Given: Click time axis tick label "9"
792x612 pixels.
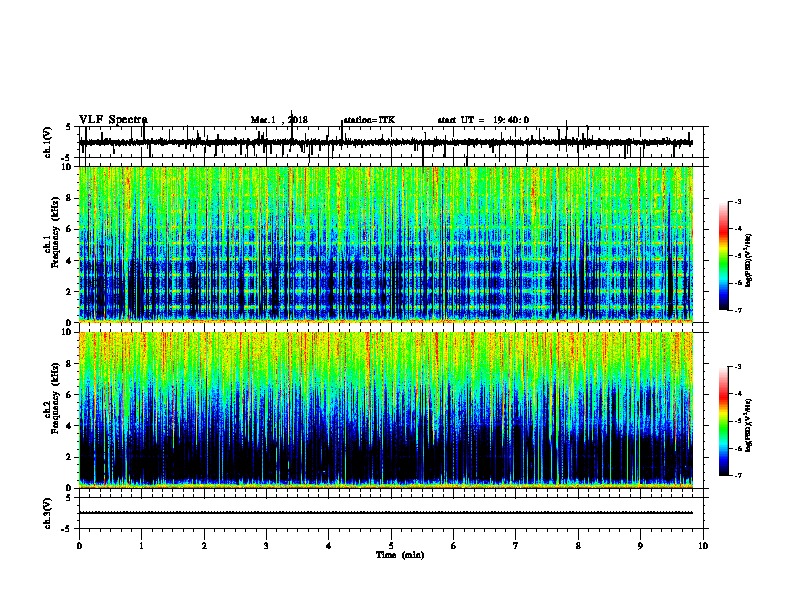Looking at the screenshot, I should click(640, 546).
